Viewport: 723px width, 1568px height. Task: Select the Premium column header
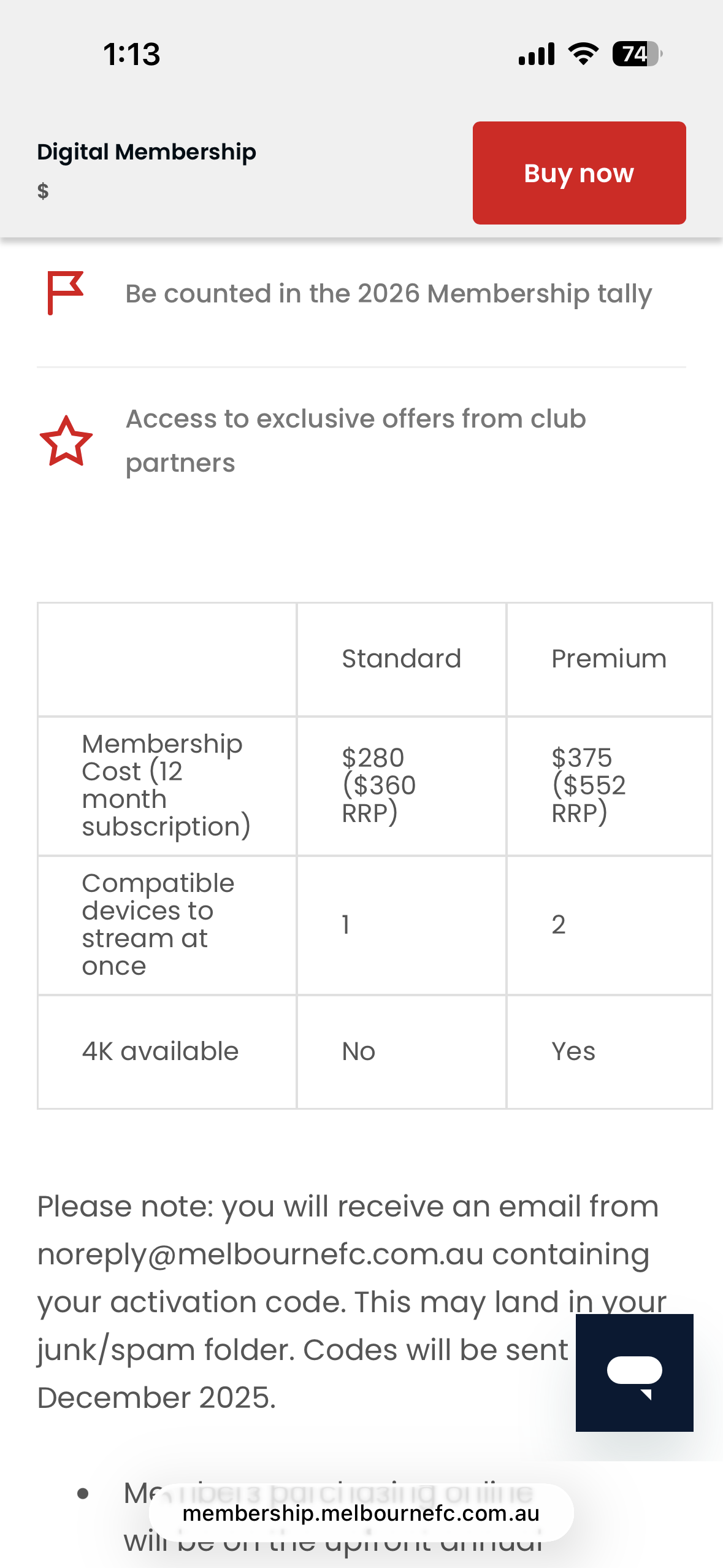click(x=608, y=659)
